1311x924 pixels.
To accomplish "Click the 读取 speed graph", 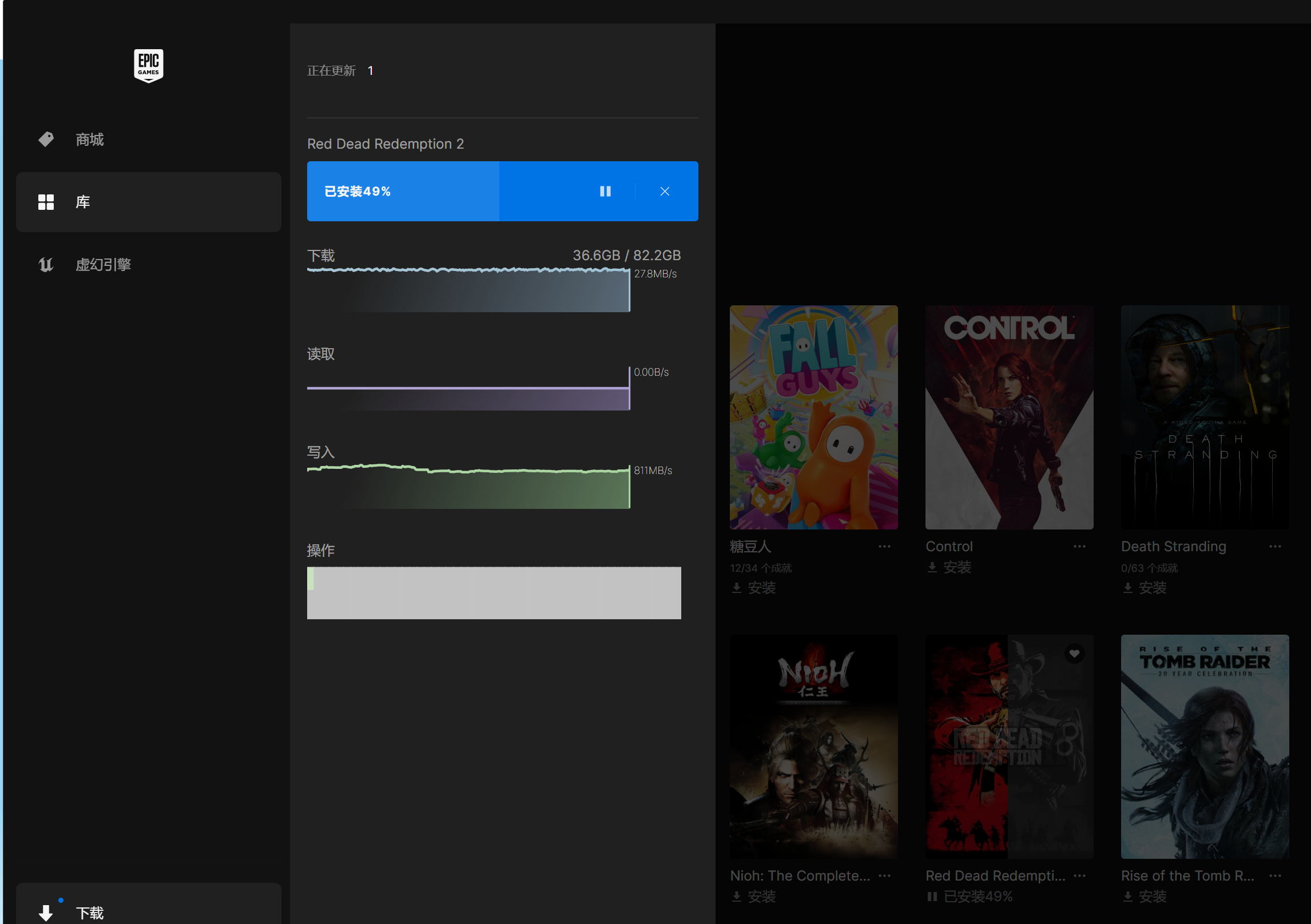I will tap(468, 389).
